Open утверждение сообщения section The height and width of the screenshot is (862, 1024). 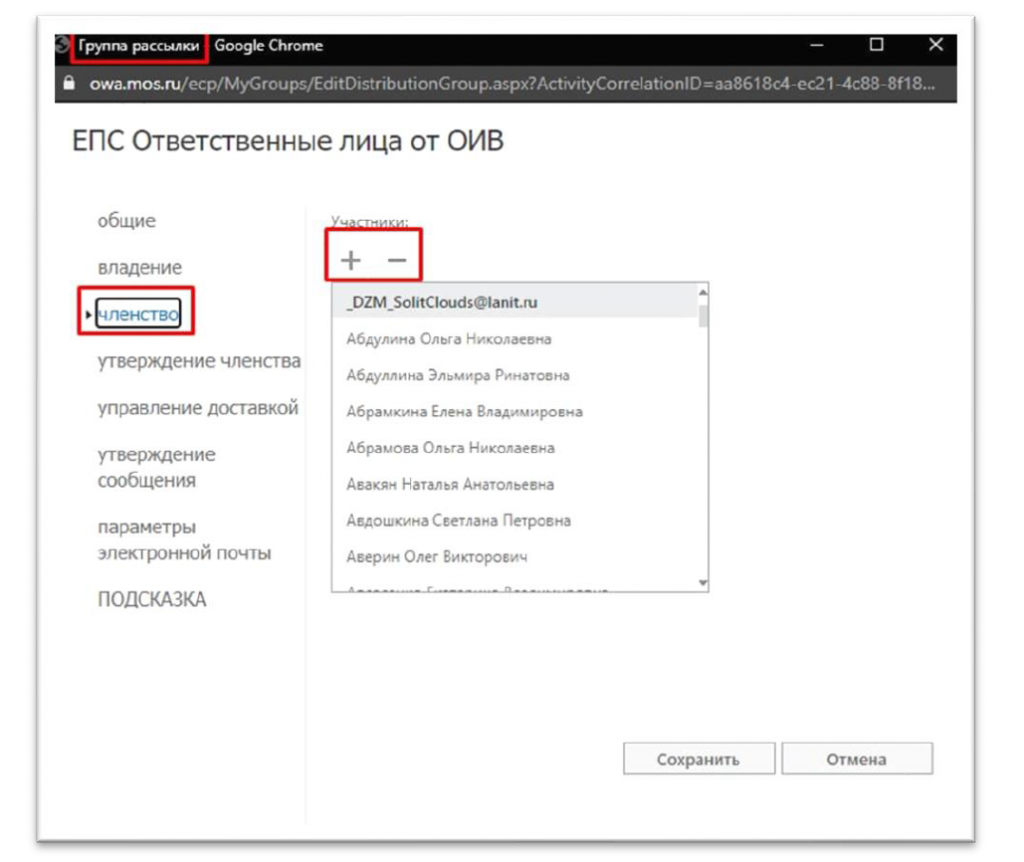click(x=155, y=467)
